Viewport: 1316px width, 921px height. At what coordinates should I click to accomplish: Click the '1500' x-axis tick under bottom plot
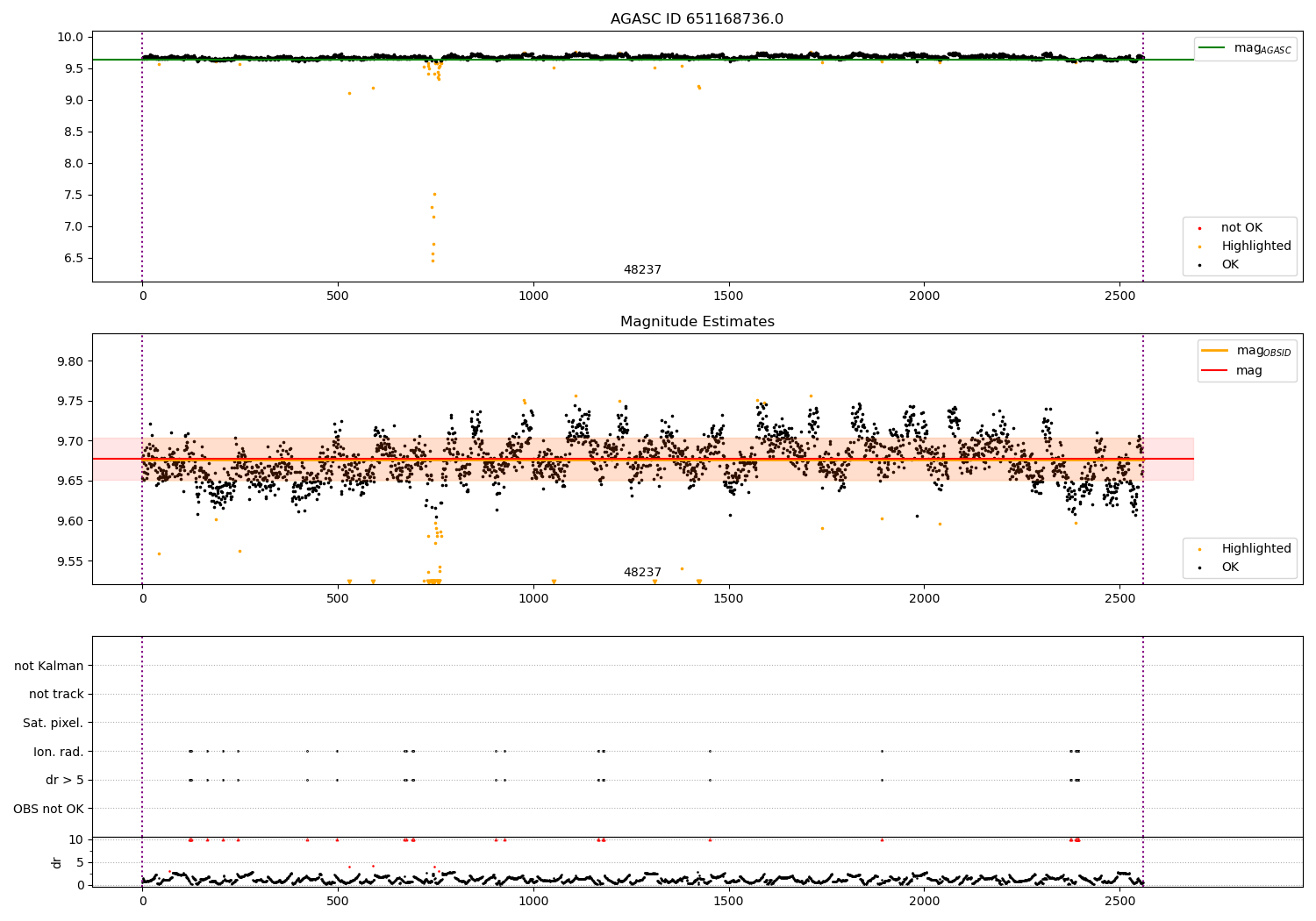(x=729, y=901)
